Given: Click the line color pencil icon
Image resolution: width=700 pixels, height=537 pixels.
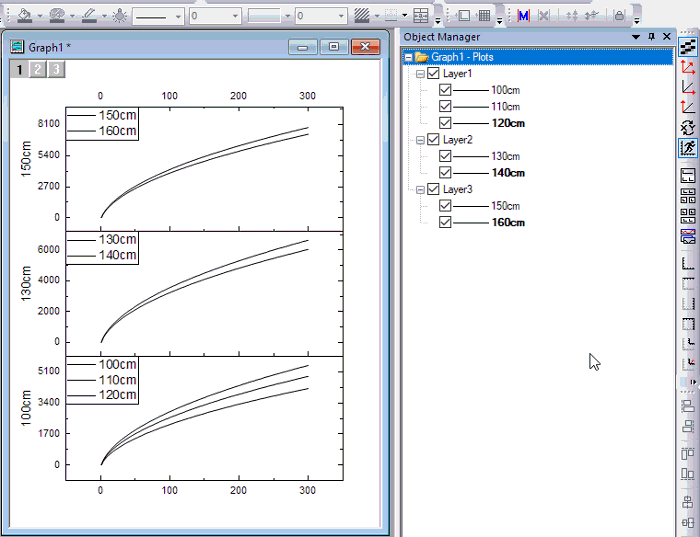Looking at the screenshot, I should (x=88, y=16).
